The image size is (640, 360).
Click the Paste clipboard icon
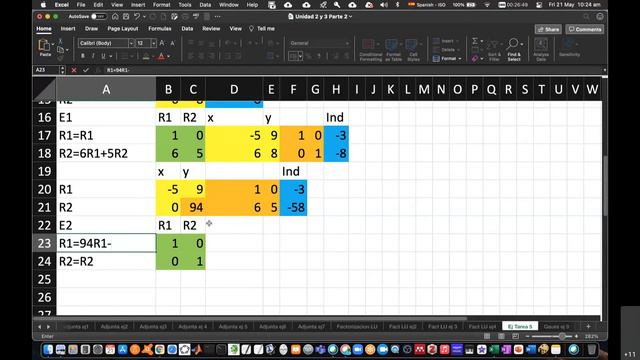44,44
